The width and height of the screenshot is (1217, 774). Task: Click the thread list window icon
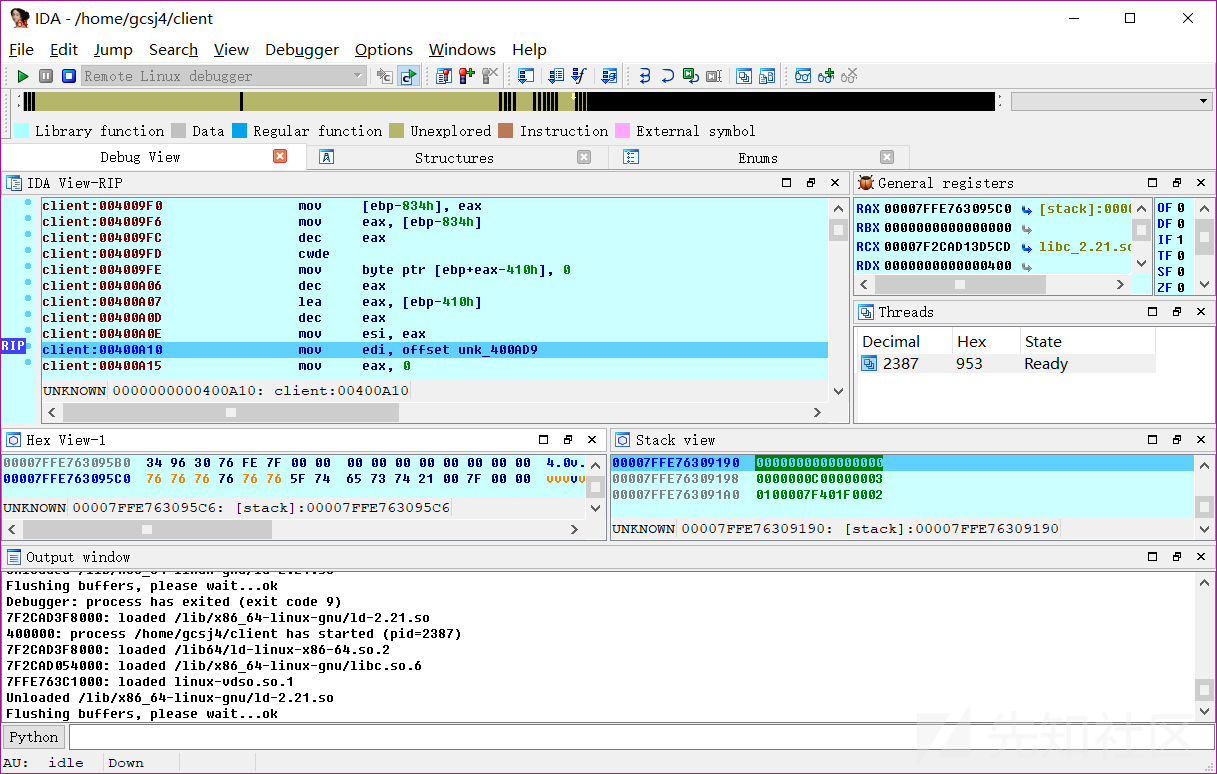click(744, 76)
